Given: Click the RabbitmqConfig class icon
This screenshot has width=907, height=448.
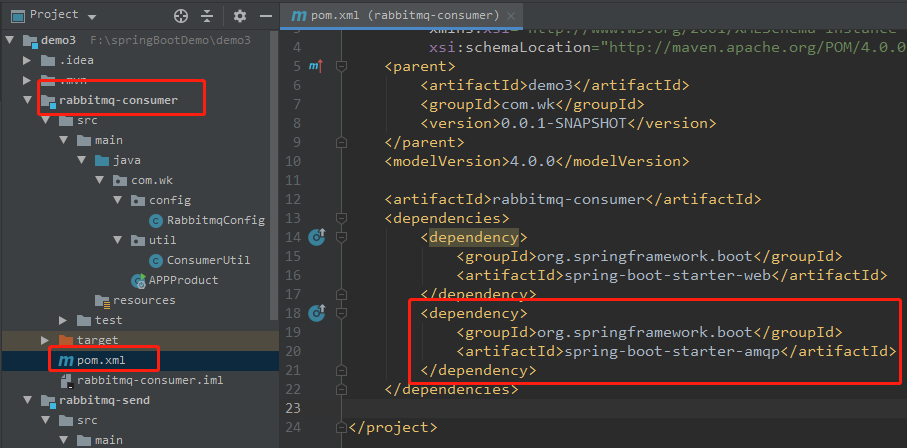Looking at the screenshot, I should click(156, 221).
